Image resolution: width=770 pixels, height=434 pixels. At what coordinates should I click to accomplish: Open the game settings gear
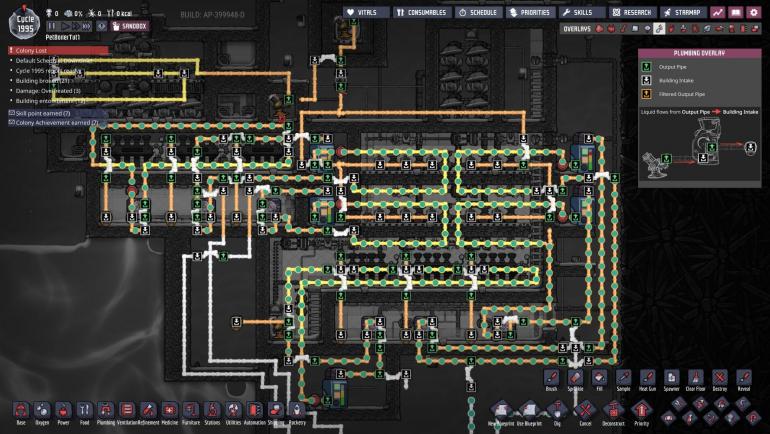[x=753, y=12]
